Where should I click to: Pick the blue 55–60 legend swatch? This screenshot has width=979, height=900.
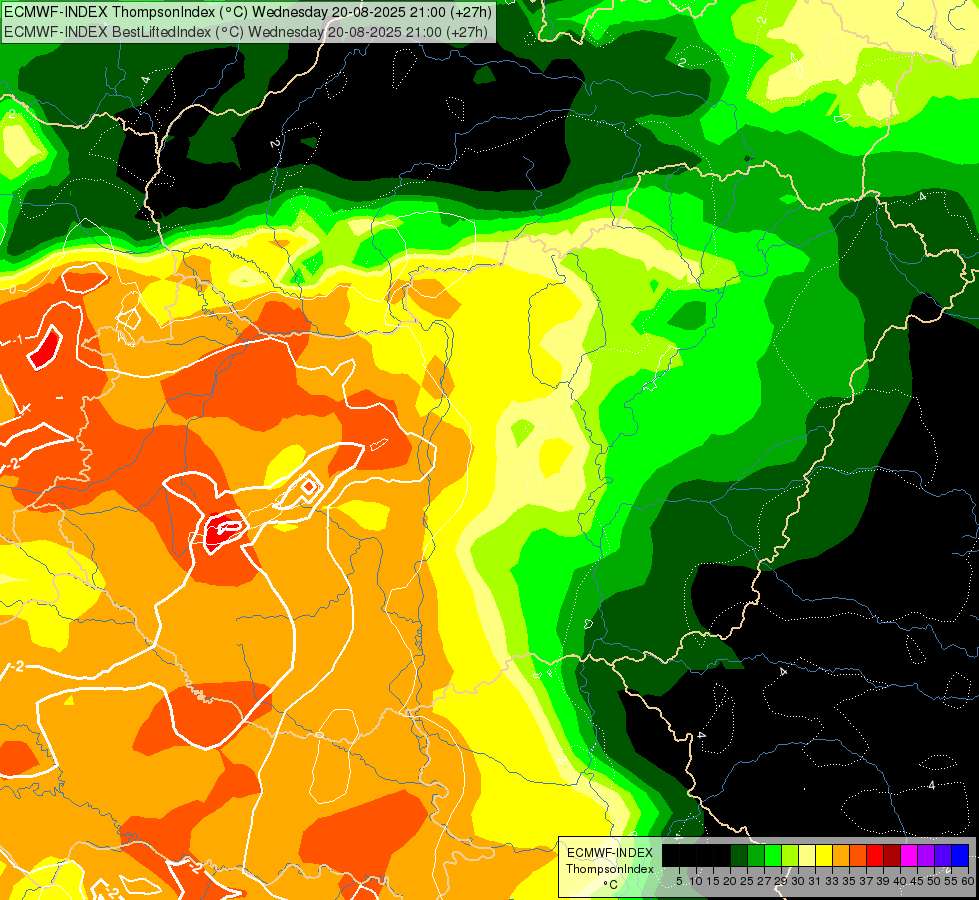coord(960,855)
